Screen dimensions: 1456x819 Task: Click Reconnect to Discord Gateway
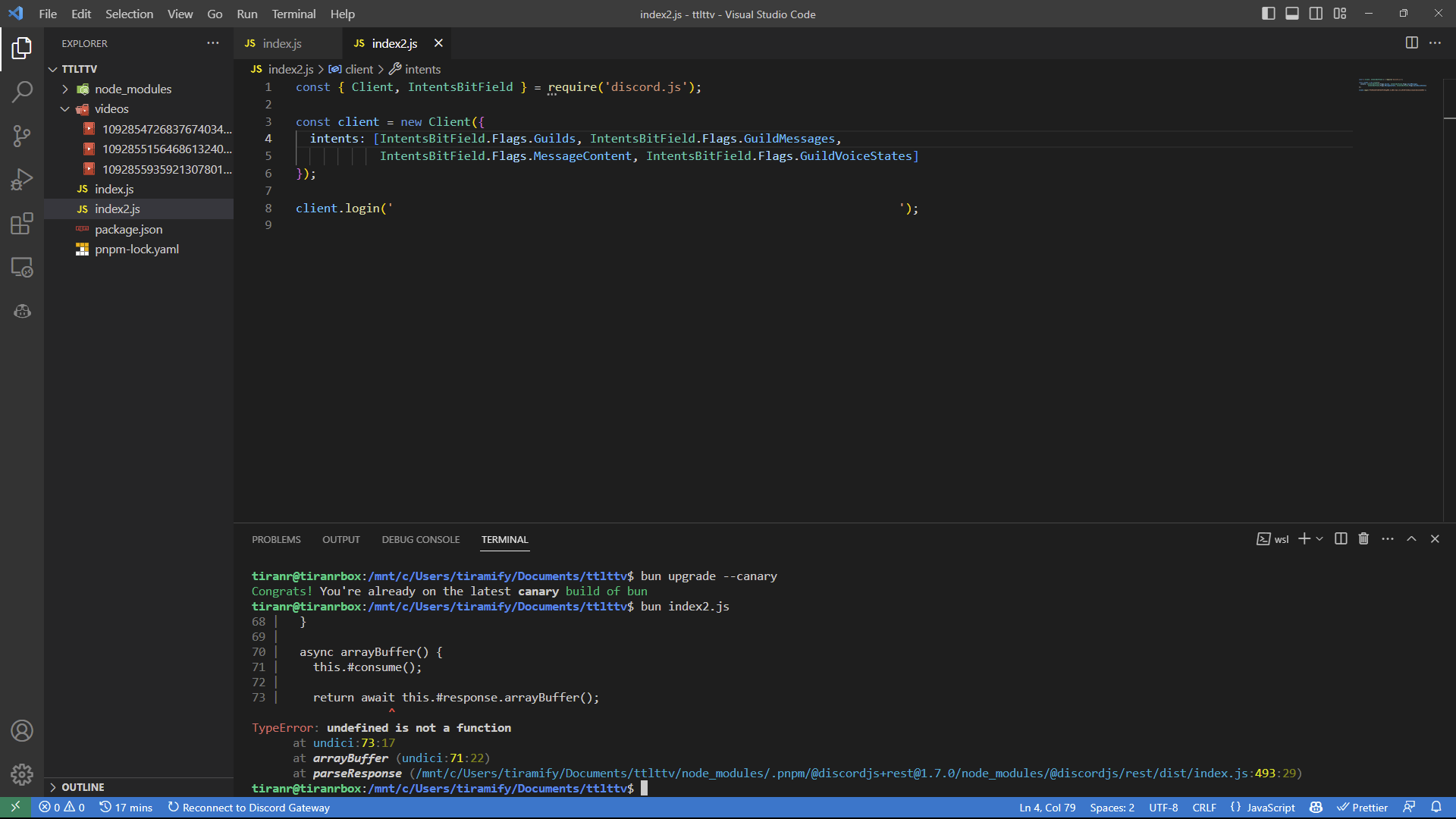248,807
